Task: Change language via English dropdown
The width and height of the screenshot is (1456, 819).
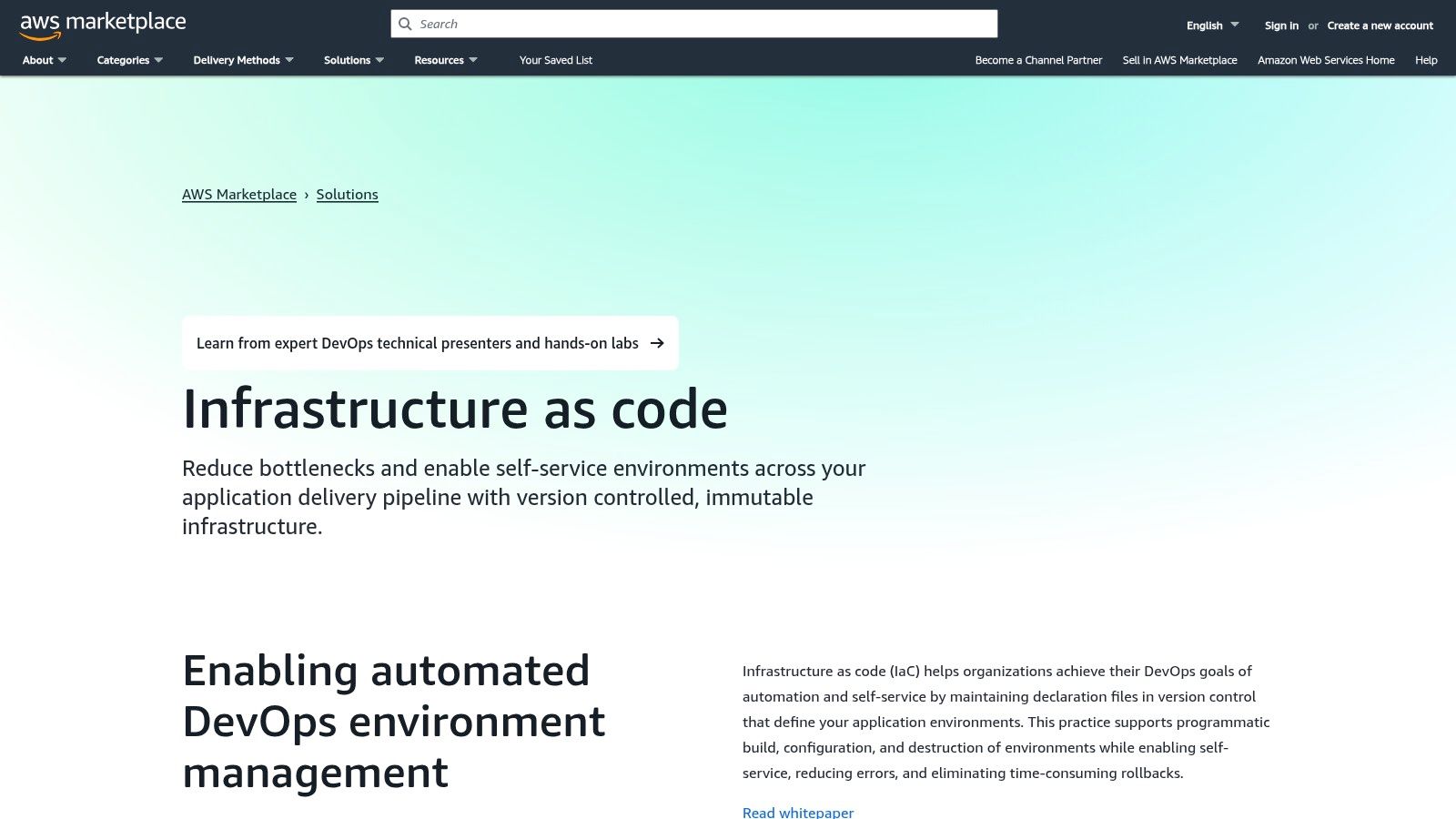Action: coord(1213,25)
